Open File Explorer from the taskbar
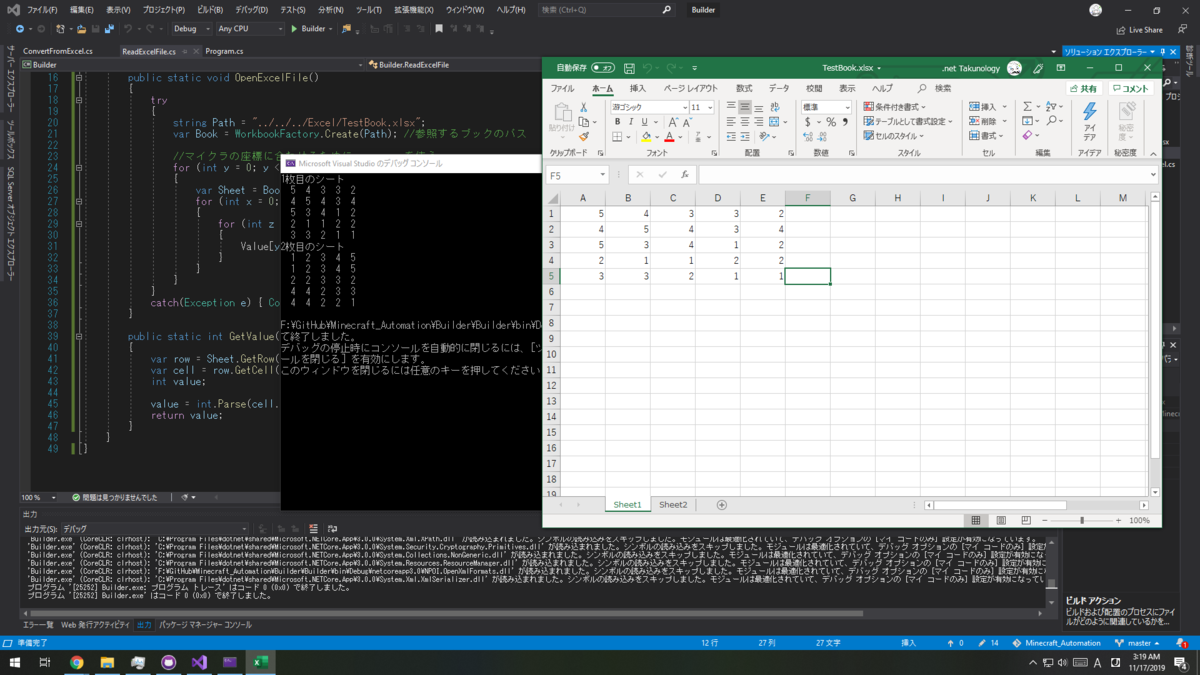1200x675 pixels. pos(107,662)
